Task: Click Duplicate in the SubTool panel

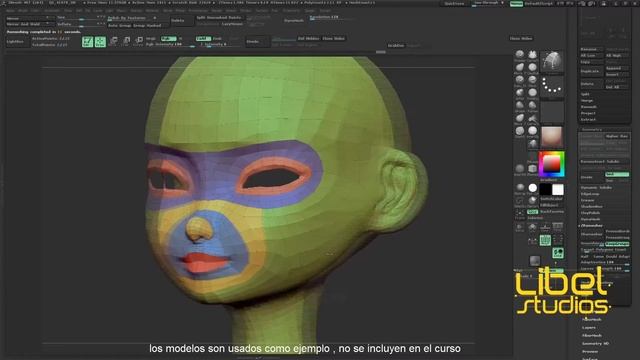Action: tap(590, 71)
